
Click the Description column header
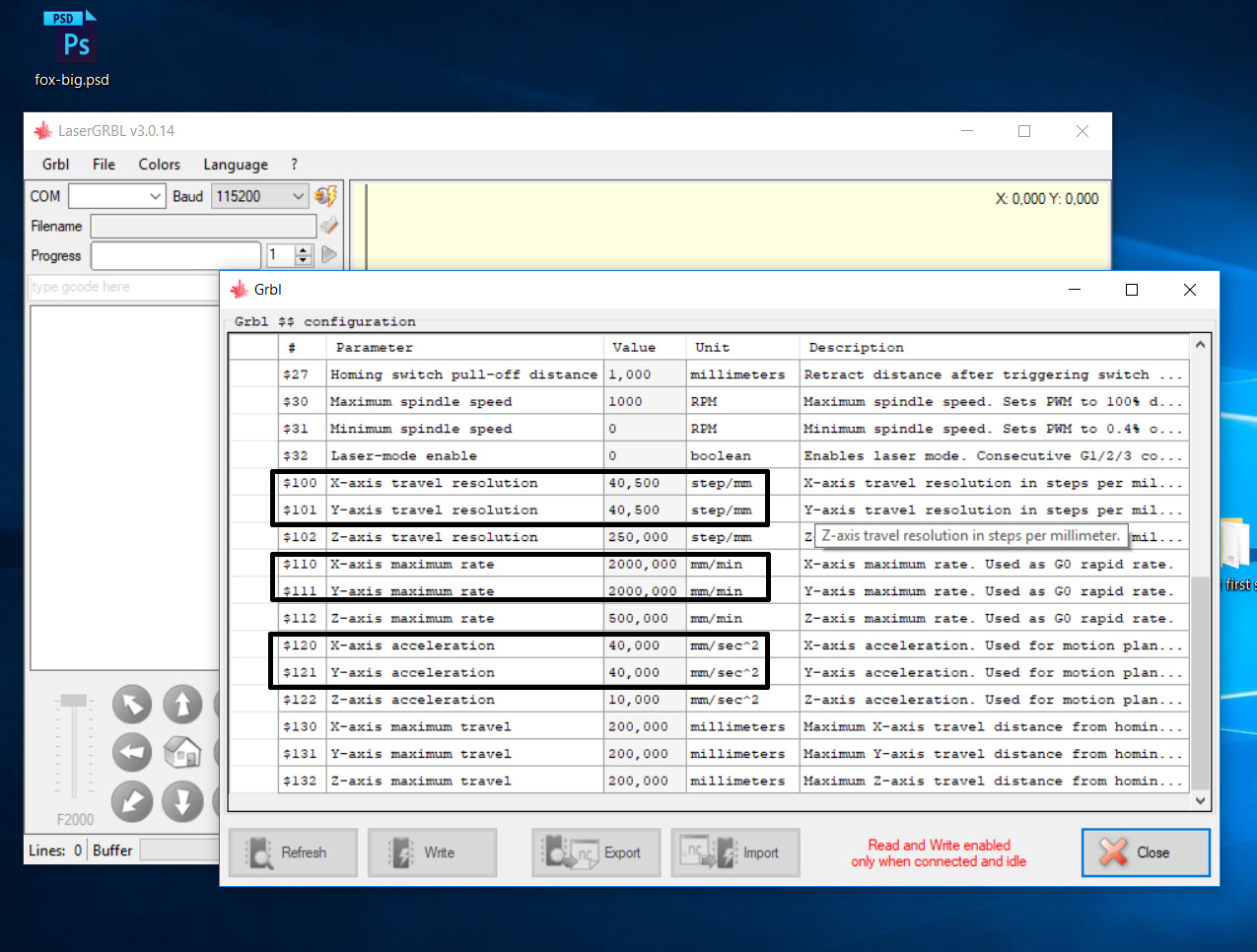coord(994,348)
